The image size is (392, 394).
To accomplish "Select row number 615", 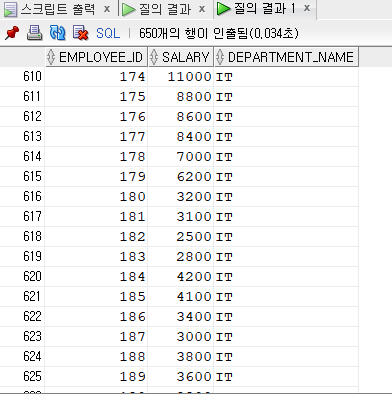I will [22, 177].
